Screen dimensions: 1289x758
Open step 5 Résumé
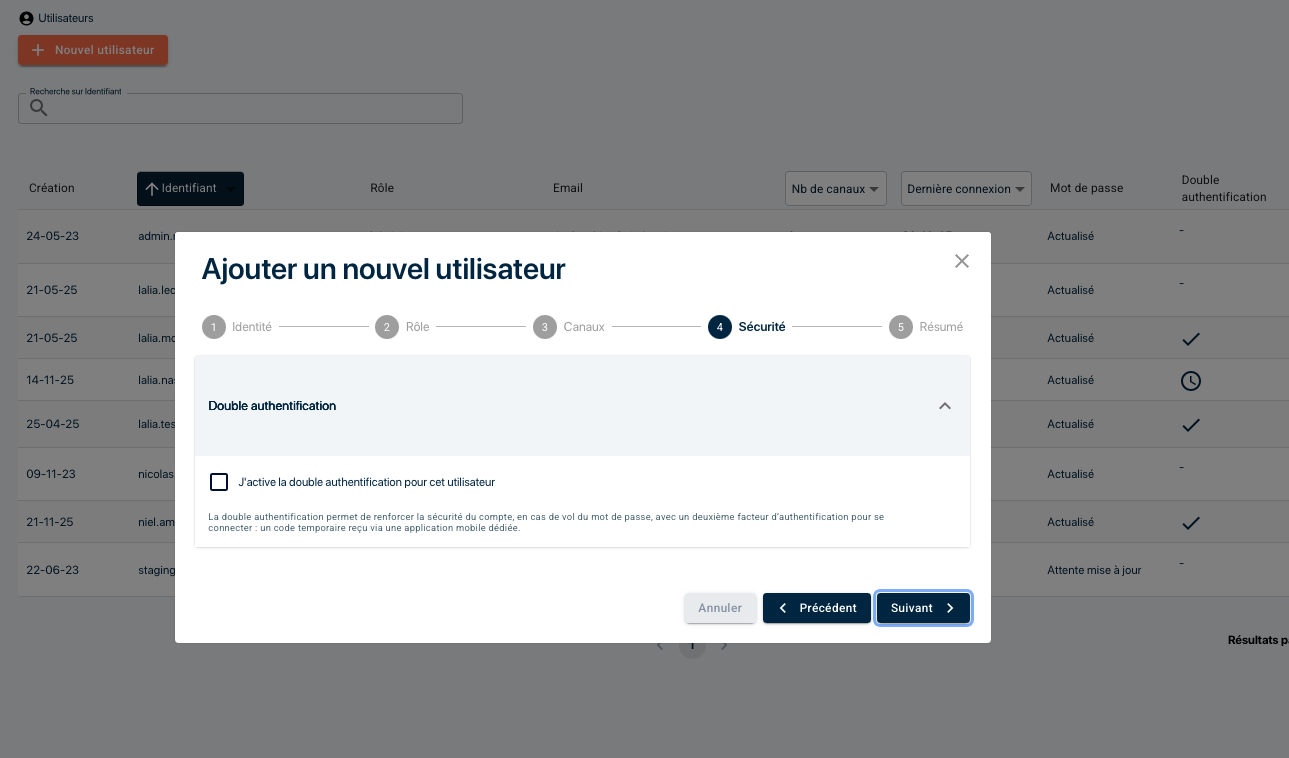pos(926,327)
